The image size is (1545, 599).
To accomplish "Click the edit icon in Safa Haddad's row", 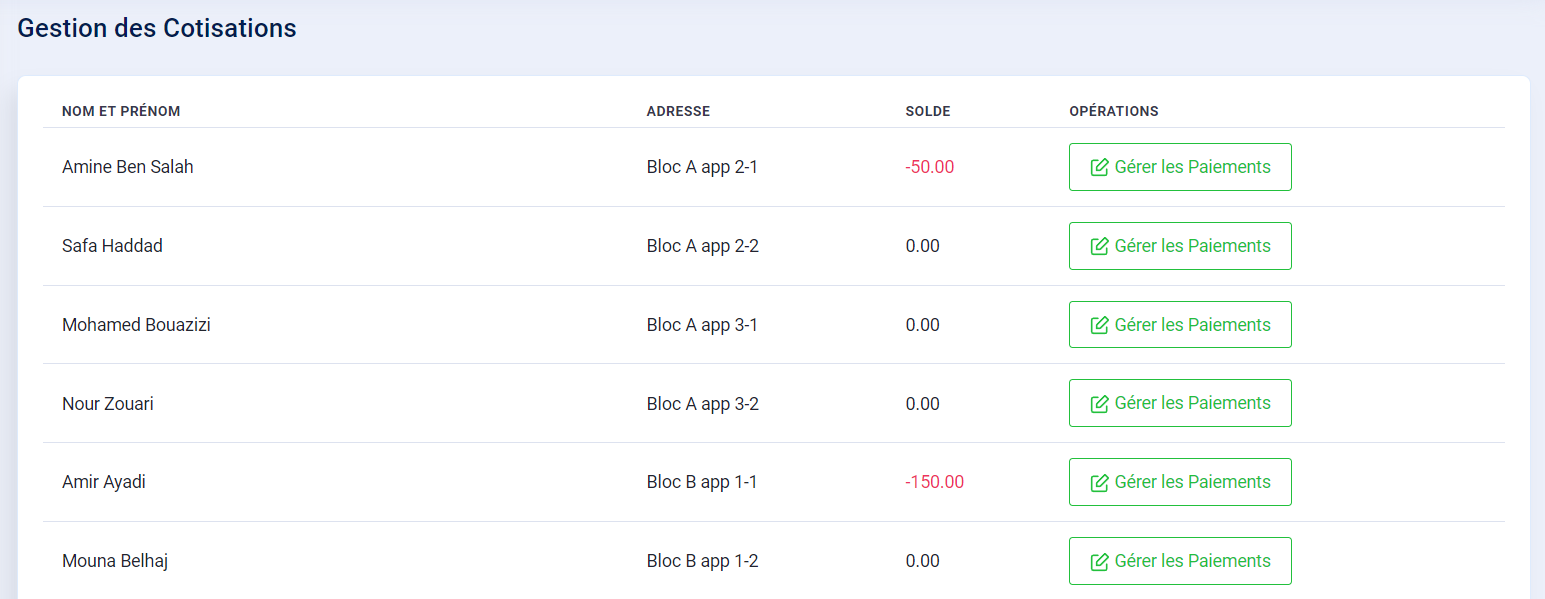I will [1099, 246].
